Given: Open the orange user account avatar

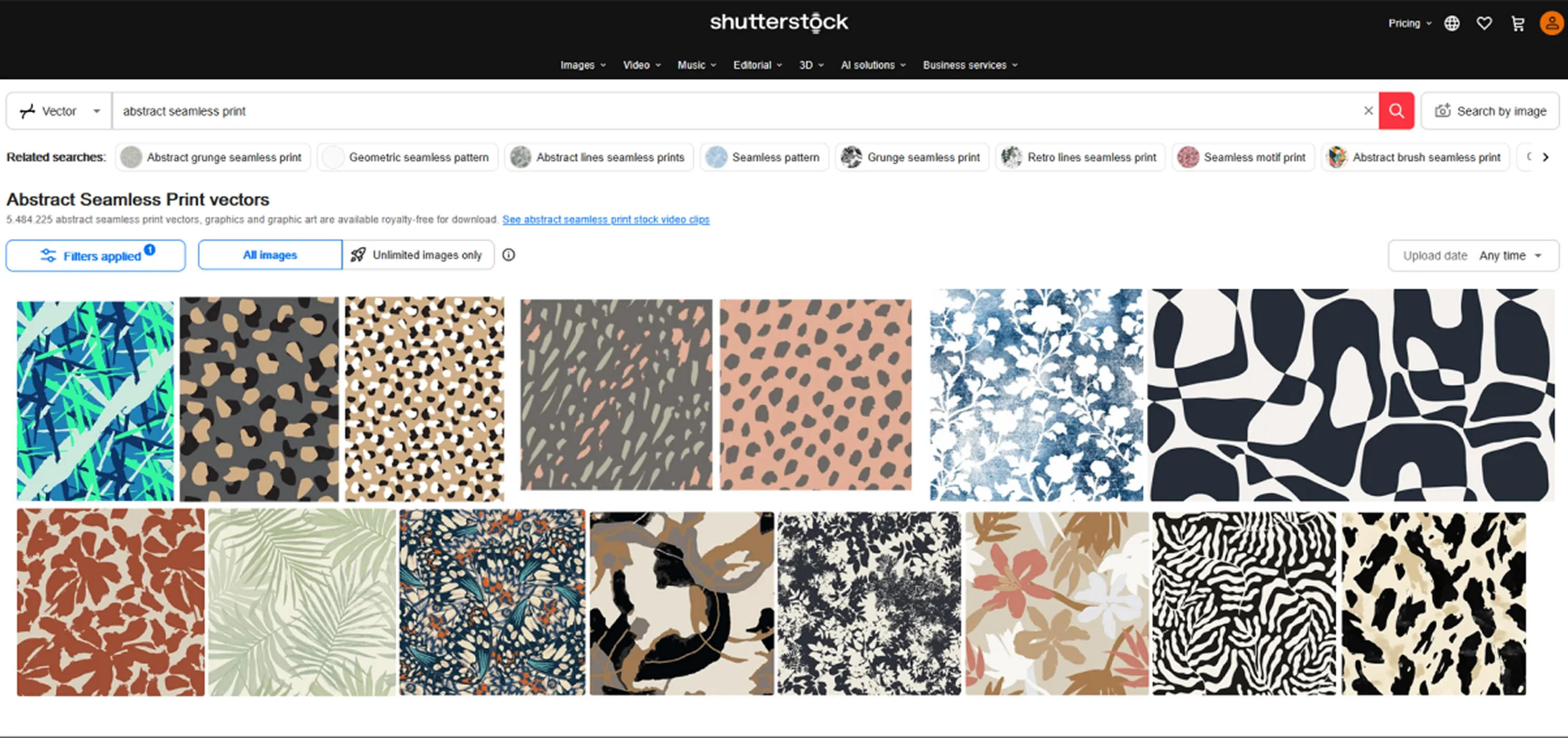Looking at the screenshot, I should pos(1551,24).
